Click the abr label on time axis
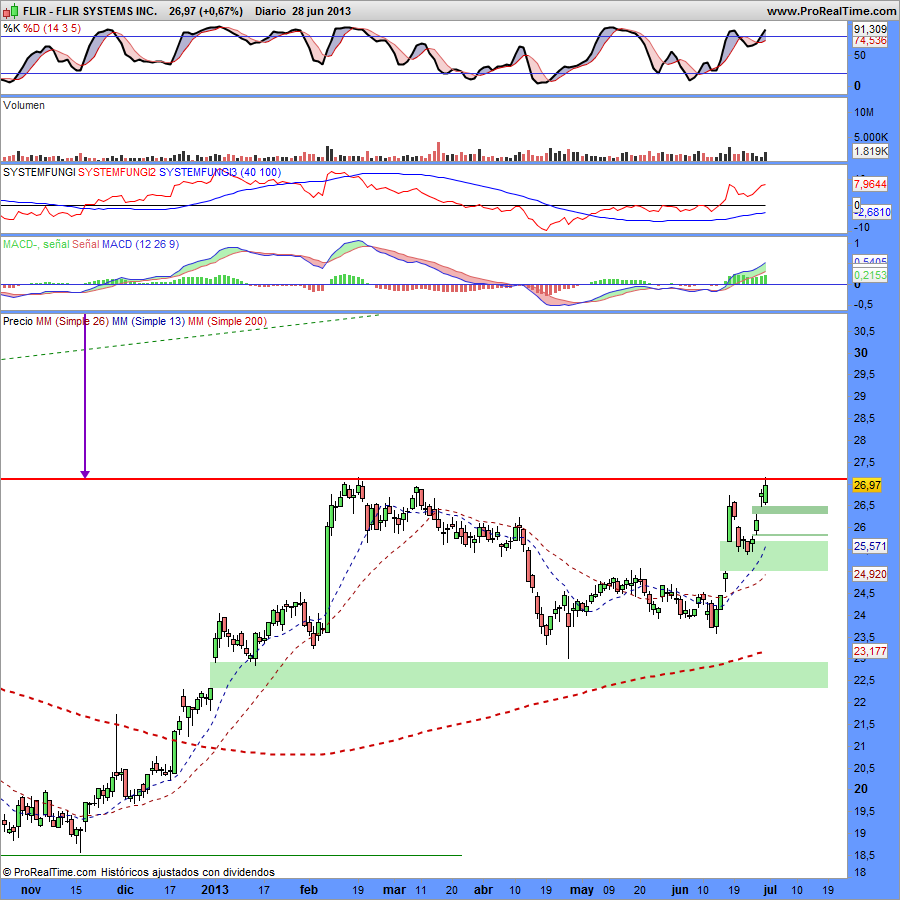 tap(483, 890)
